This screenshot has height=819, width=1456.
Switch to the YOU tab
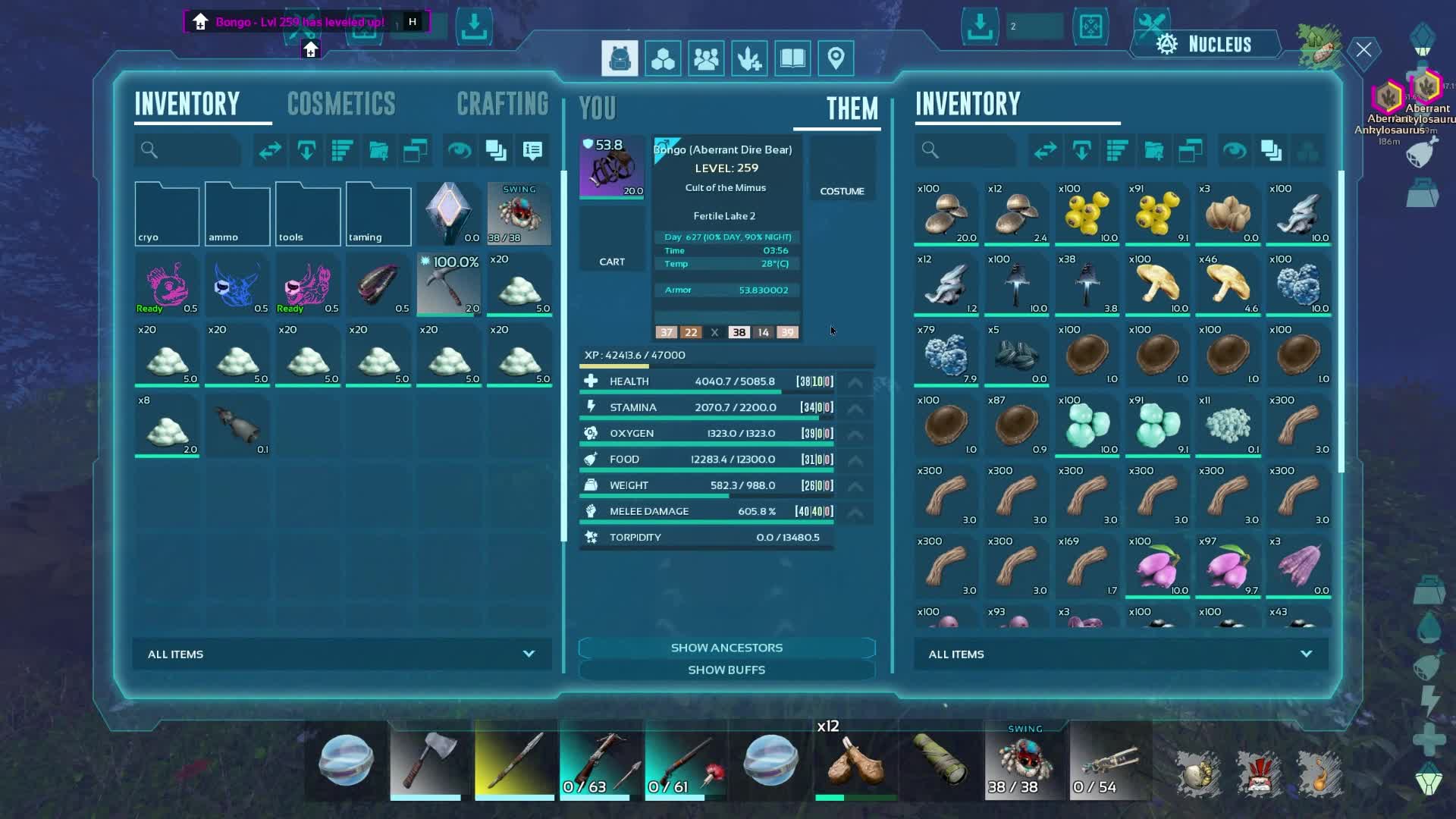click(x=598, y=108)
